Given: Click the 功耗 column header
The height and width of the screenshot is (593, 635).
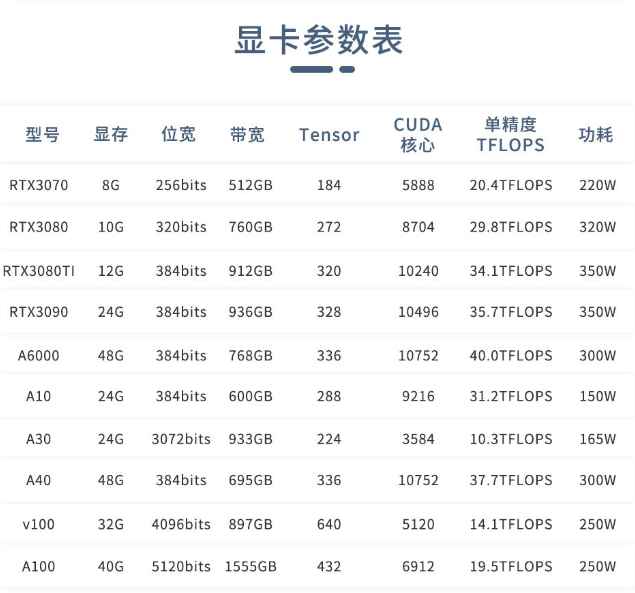Looking at the screenshot, I should [596, 134].
